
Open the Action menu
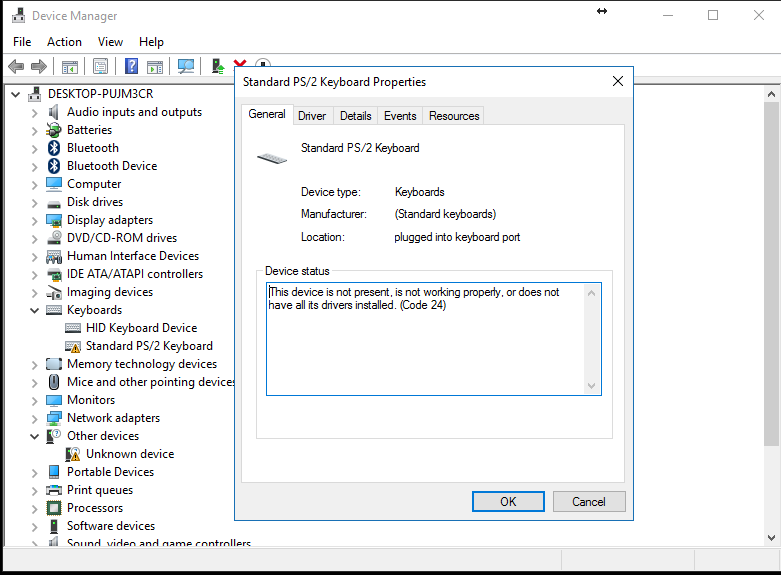coord(64,42)
